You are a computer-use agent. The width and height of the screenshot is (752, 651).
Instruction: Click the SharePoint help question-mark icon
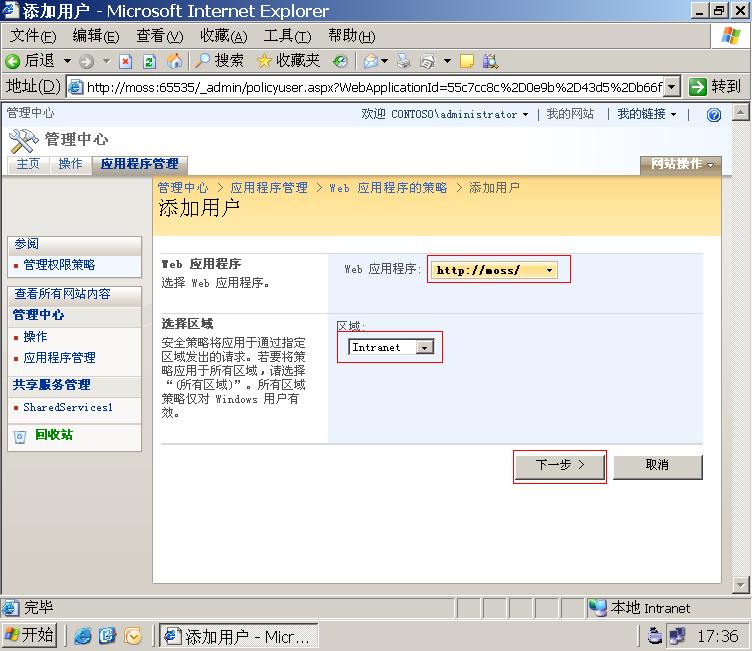point(714,115)
